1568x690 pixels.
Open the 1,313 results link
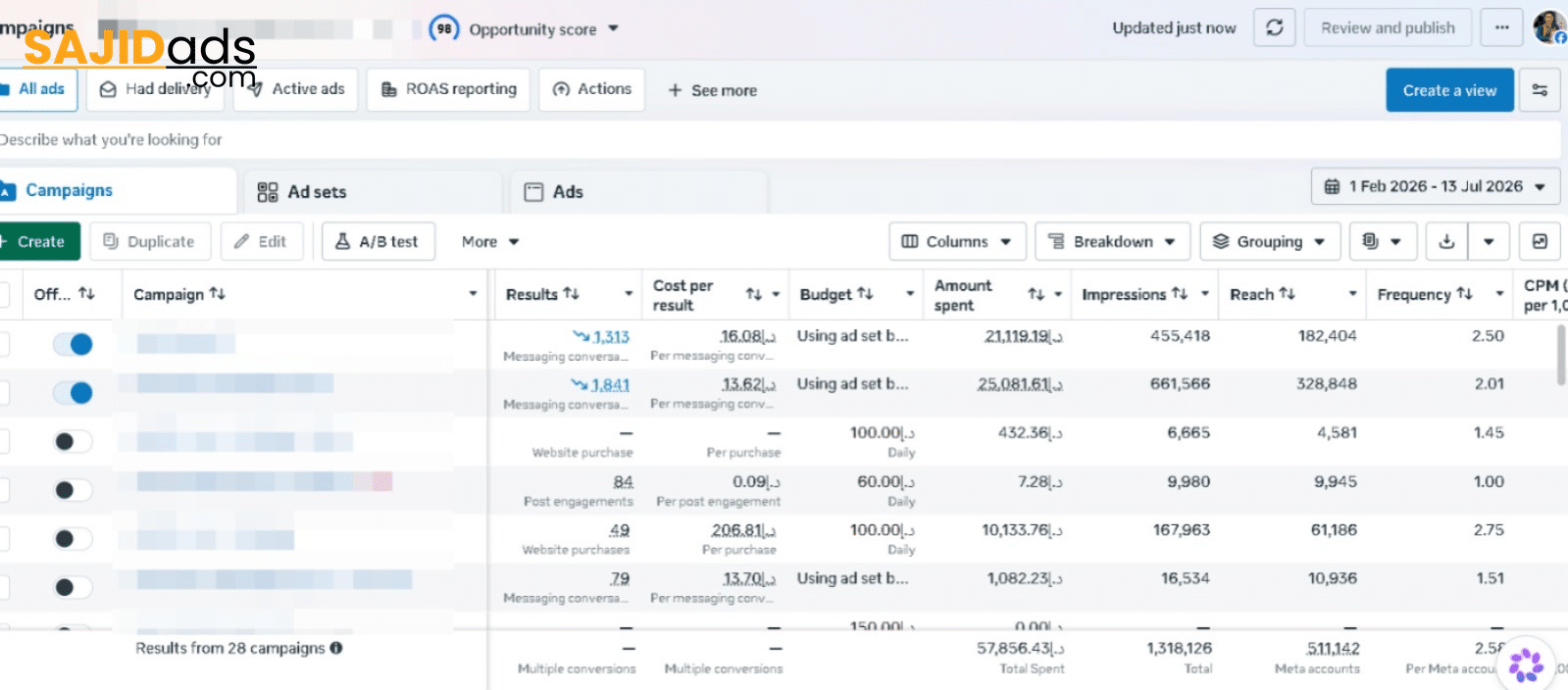[x=611, y=336]
